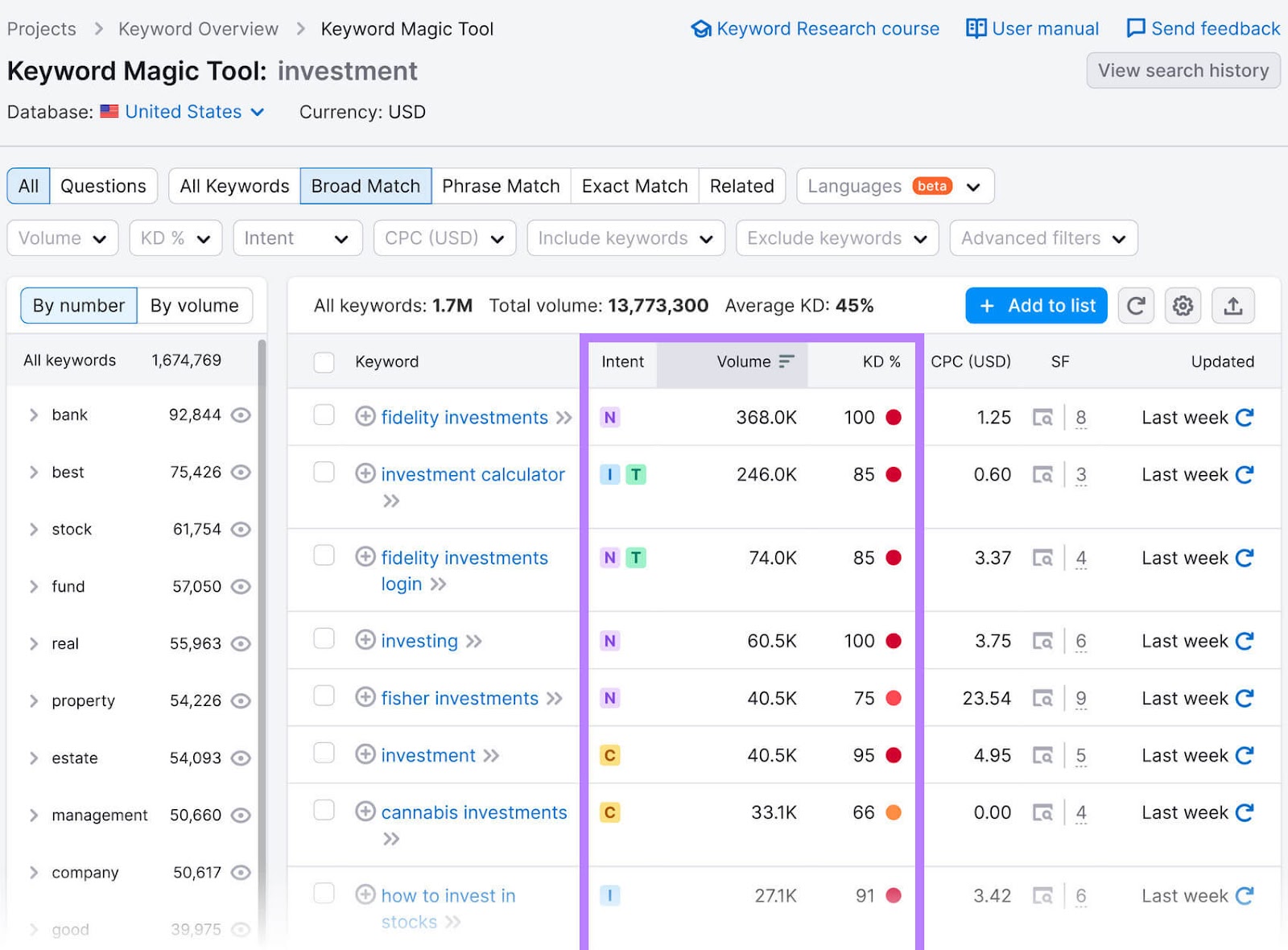Open View search history
The width and height of the screenshot is (1288, 950).
pos(1183,71)
